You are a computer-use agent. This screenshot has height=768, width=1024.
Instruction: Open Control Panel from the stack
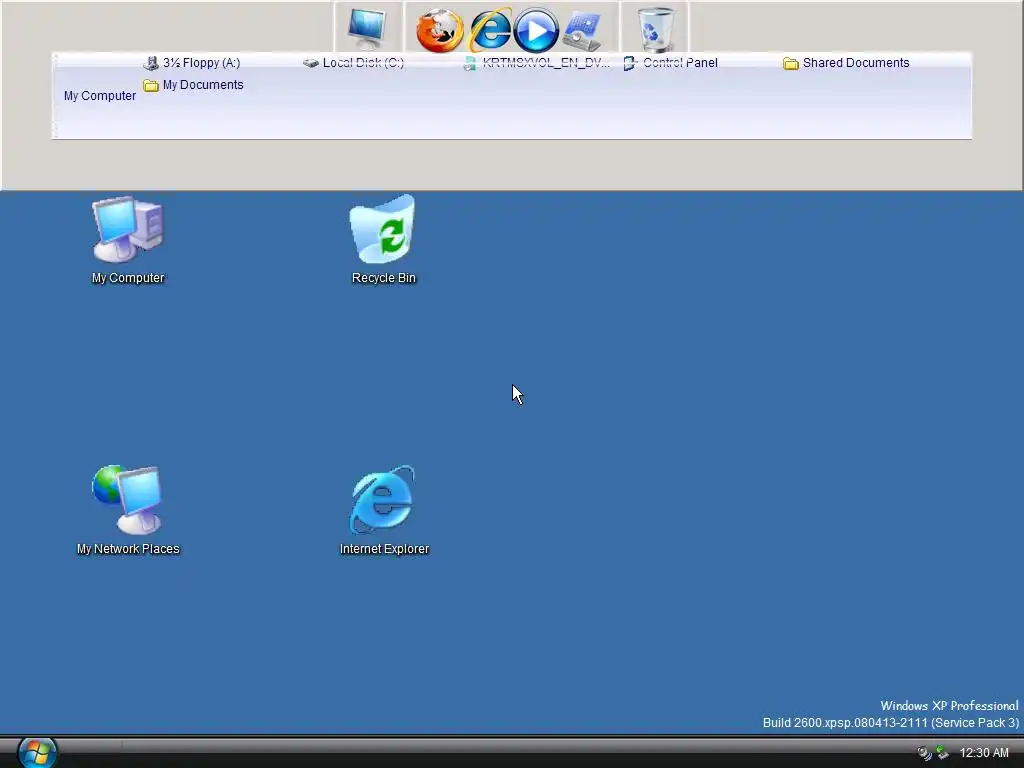click(670, 63)
